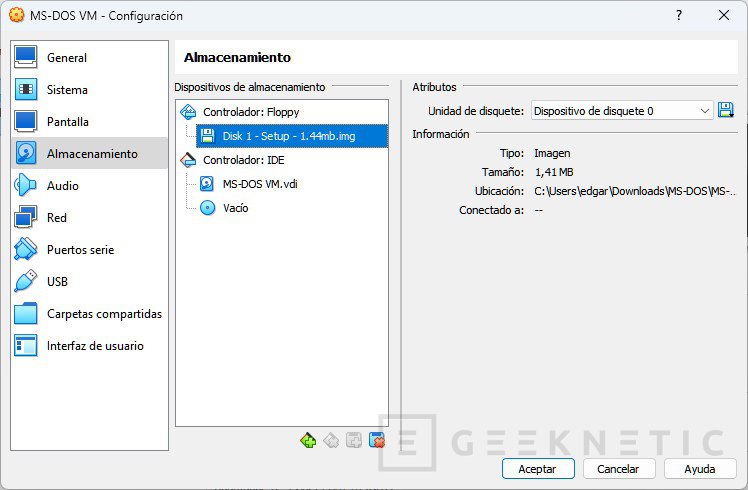Go to the USB settings section
Image resolution: width=748 pixels, height=490 pixels.
(x=57, y=282)
